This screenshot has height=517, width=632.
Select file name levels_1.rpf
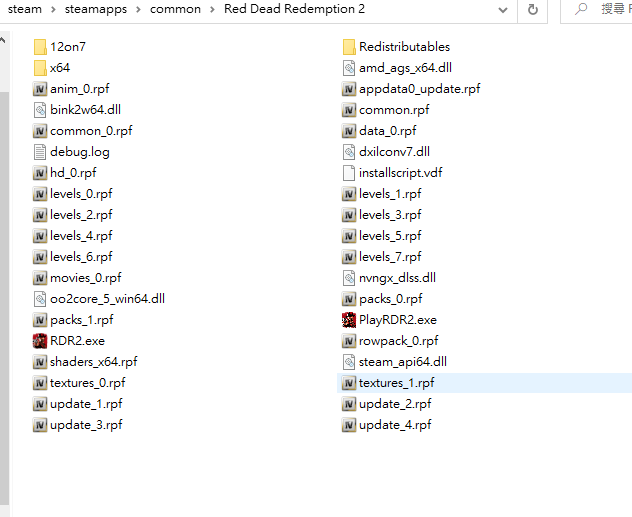390,194
